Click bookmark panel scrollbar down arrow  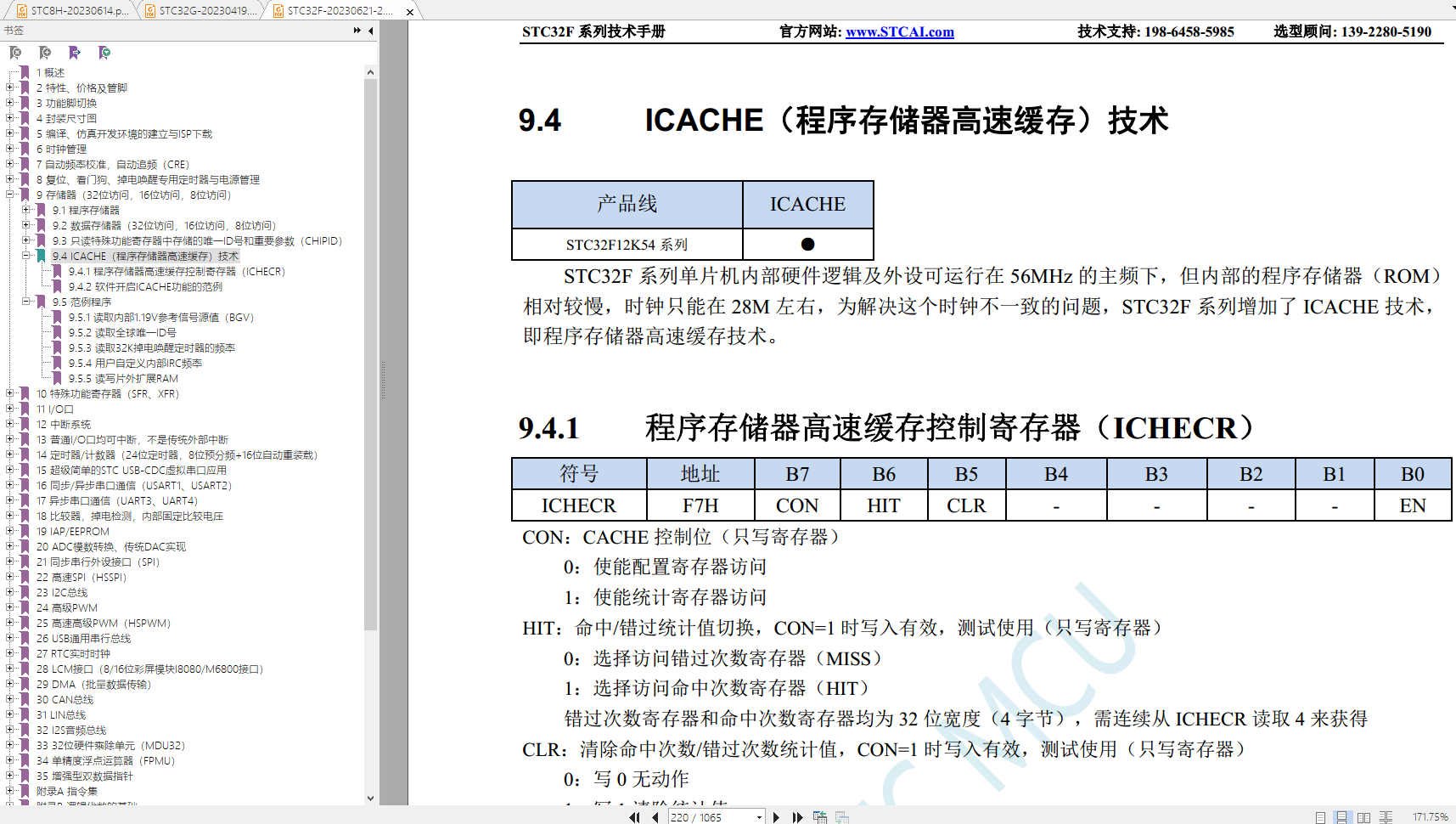[x=370, y=798]
